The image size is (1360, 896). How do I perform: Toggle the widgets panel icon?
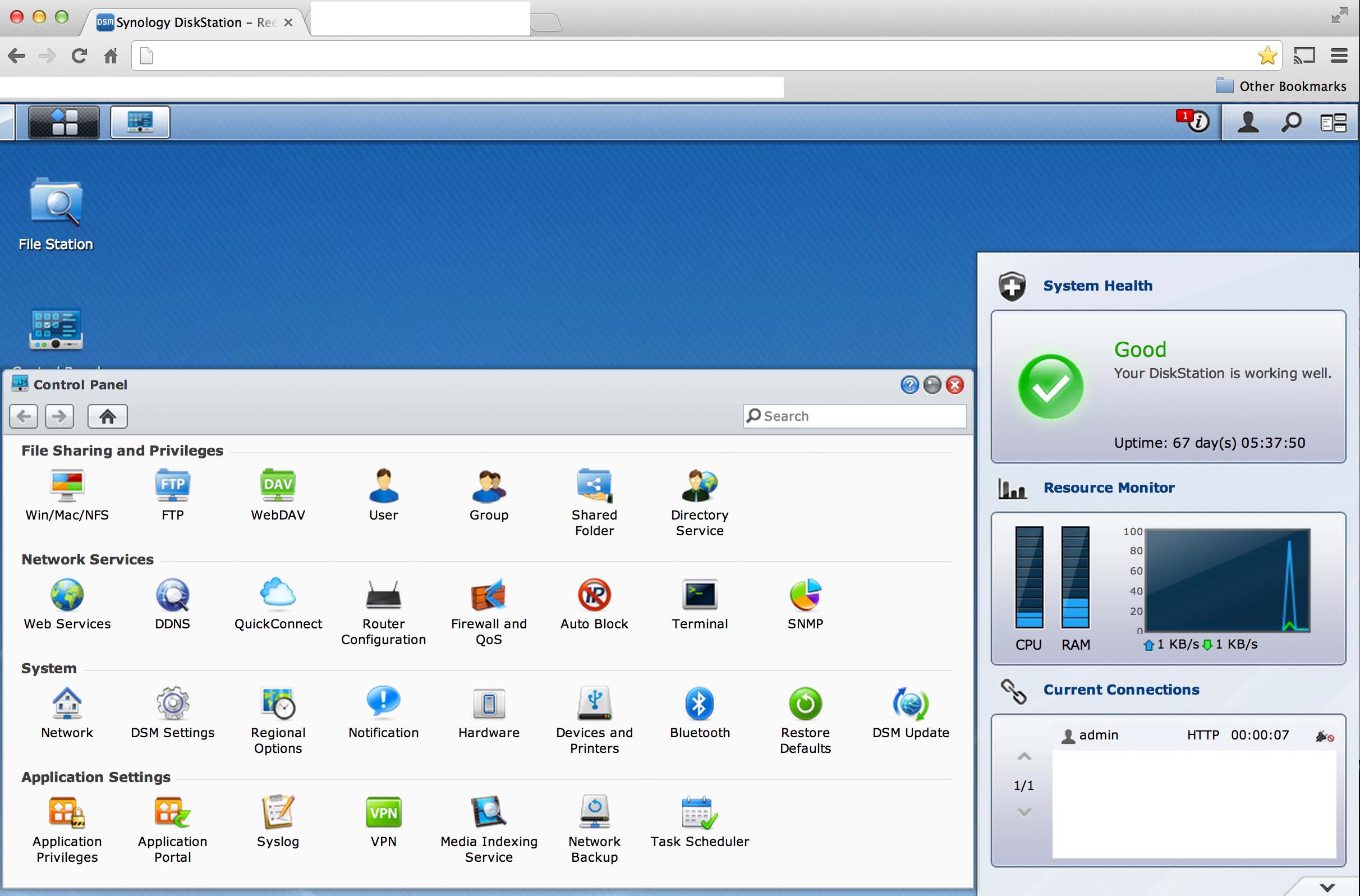click(x=1333, y=122)
